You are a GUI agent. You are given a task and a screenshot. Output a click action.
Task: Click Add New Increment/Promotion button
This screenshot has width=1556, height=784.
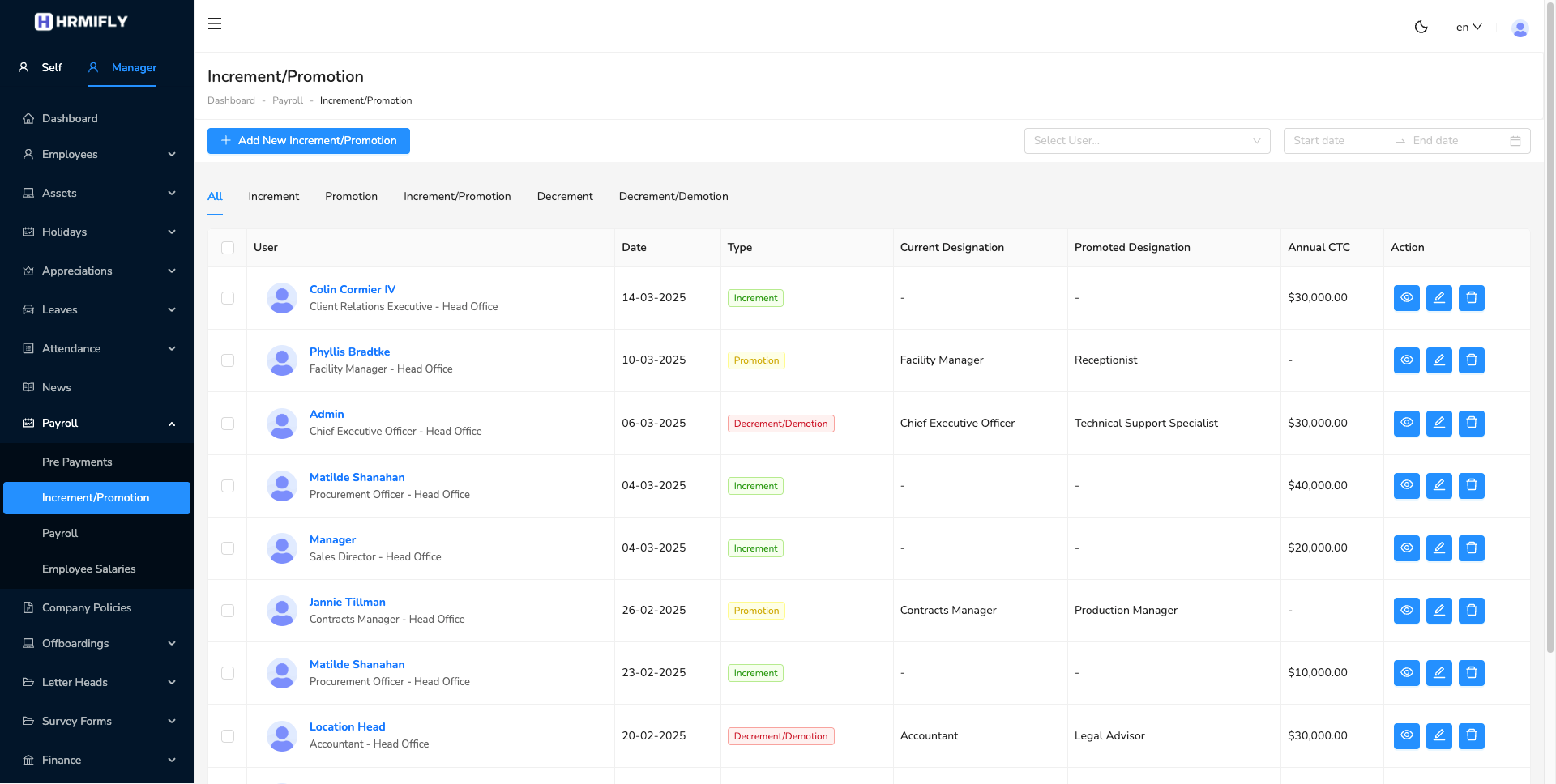point(309,141)
